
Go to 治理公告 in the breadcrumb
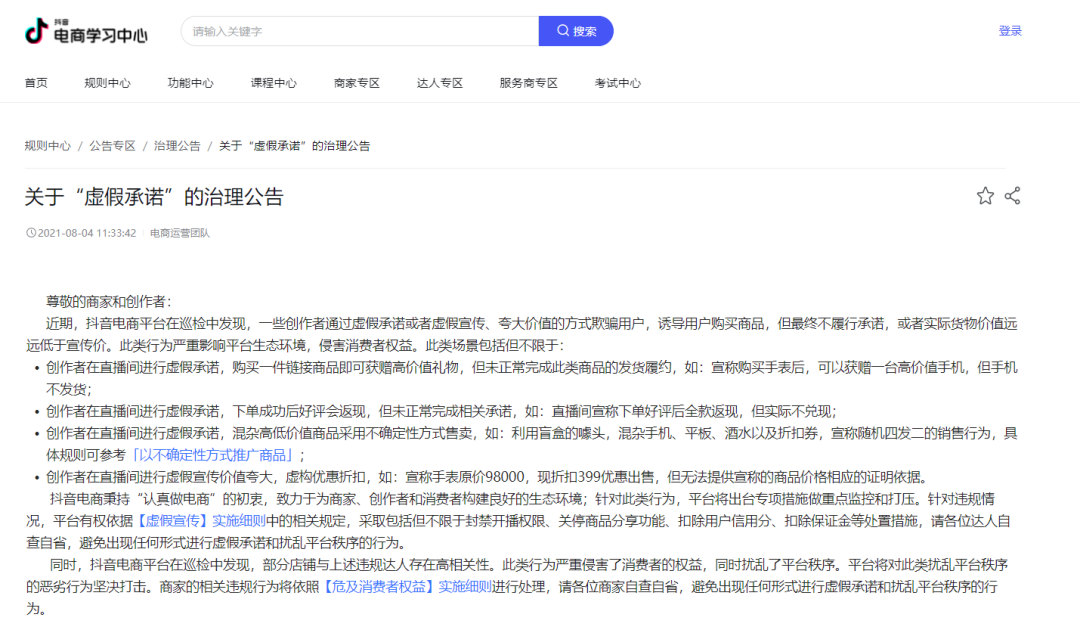(x=177, y=146)
